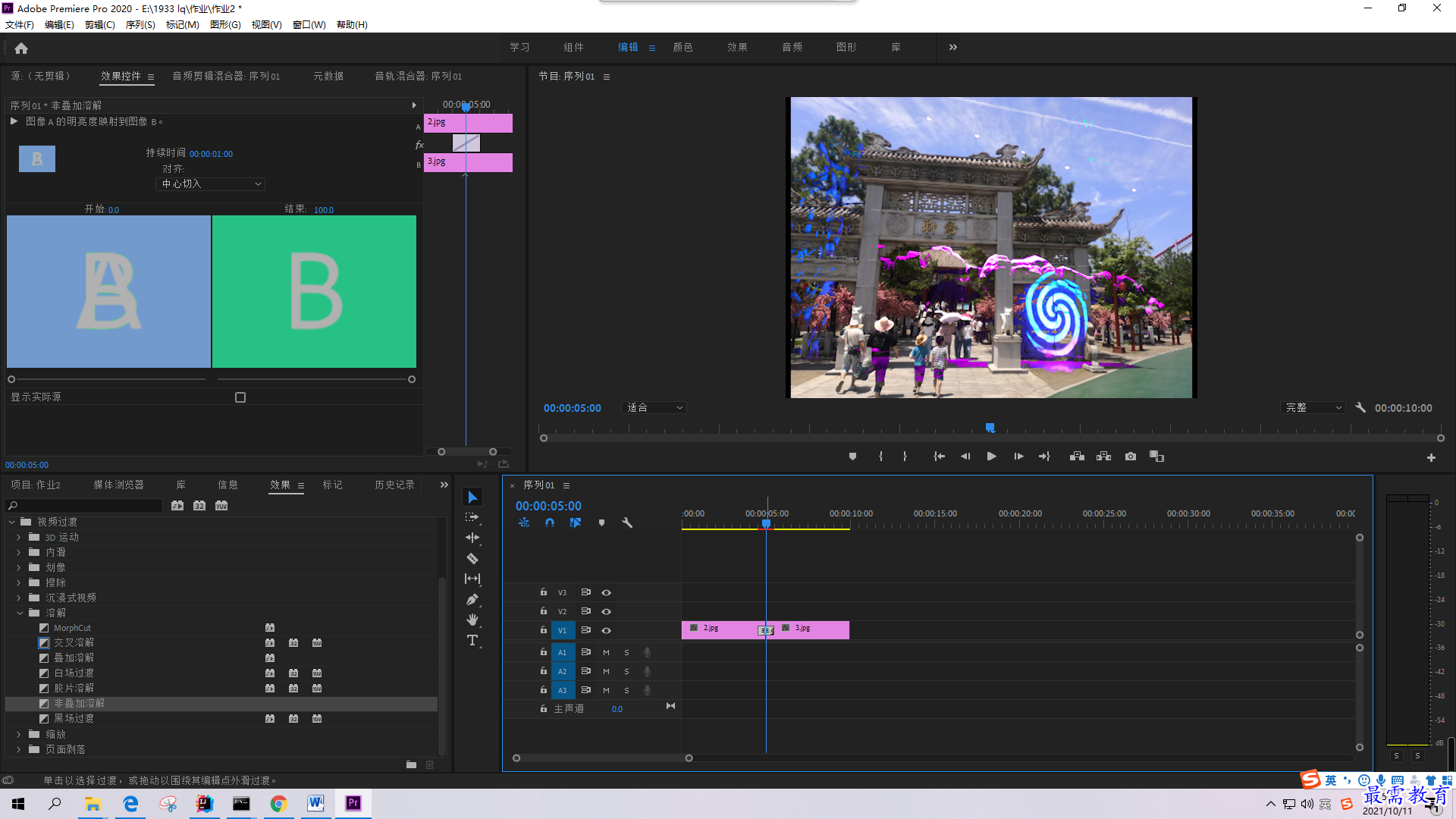Toggle V1 track output eye
Image resolution: width=1456 pixels, height=819 pixels.
606,630
